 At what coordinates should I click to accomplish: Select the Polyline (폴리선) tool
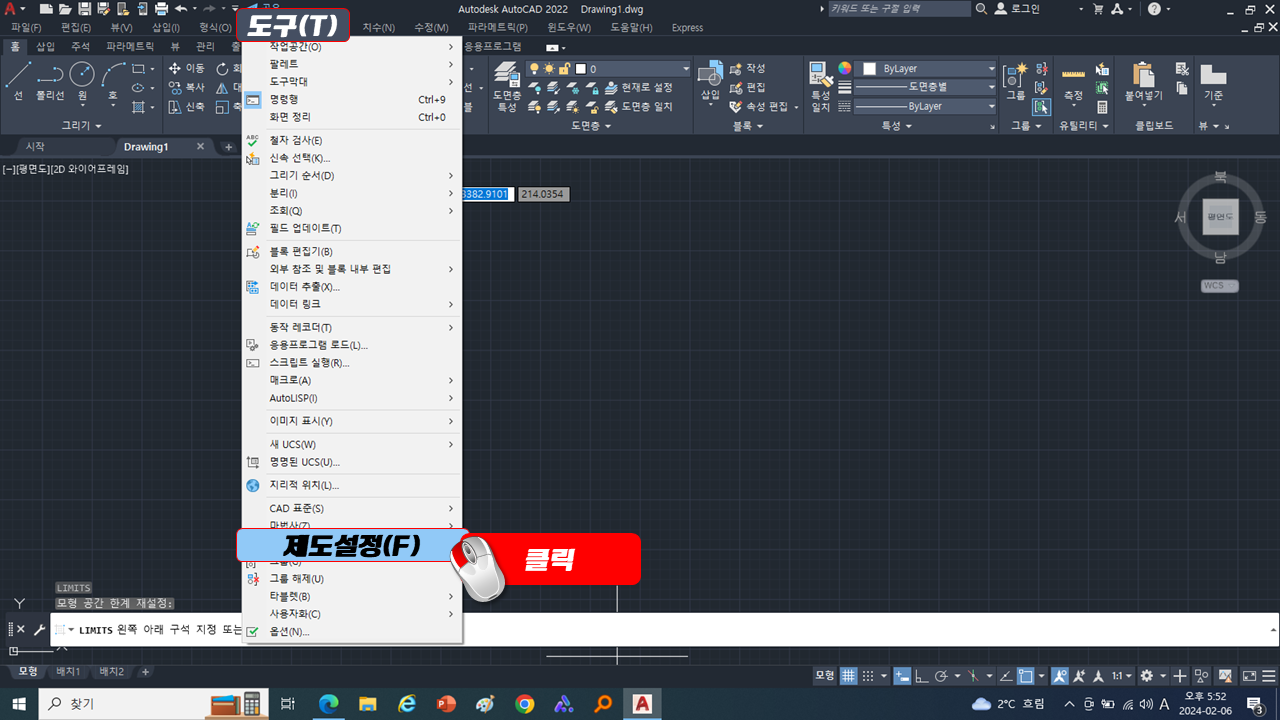(x=50, y=80)
